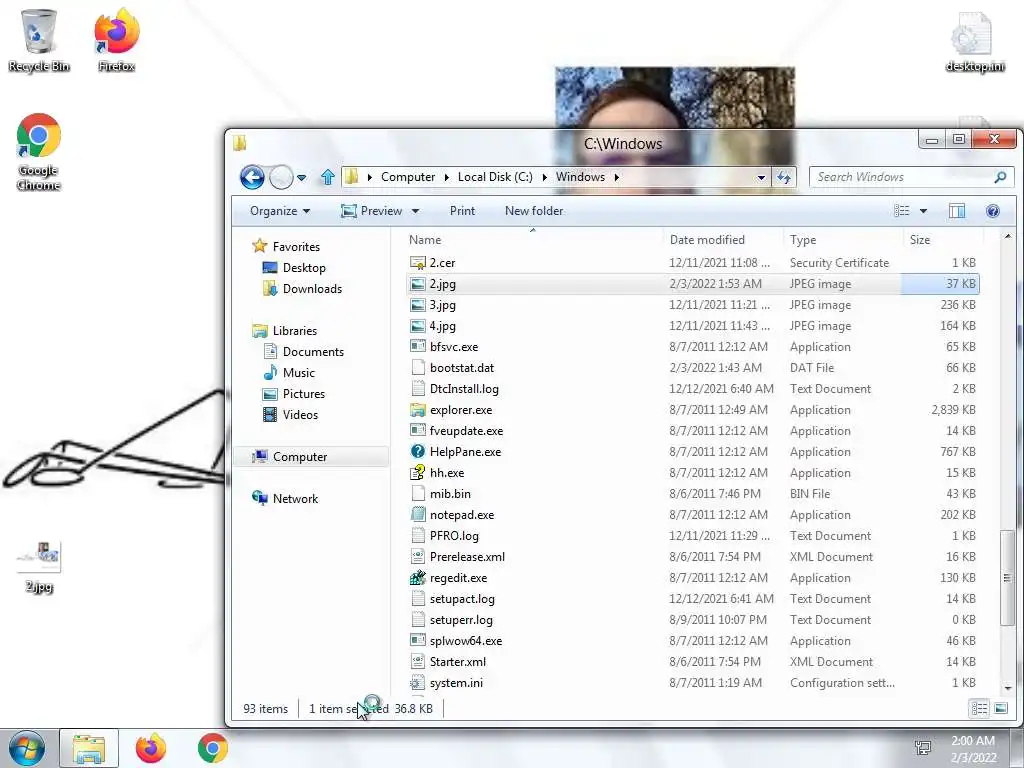Sort by Date modified column
The image size is (1024, 768).
click(x=723, y=240)
